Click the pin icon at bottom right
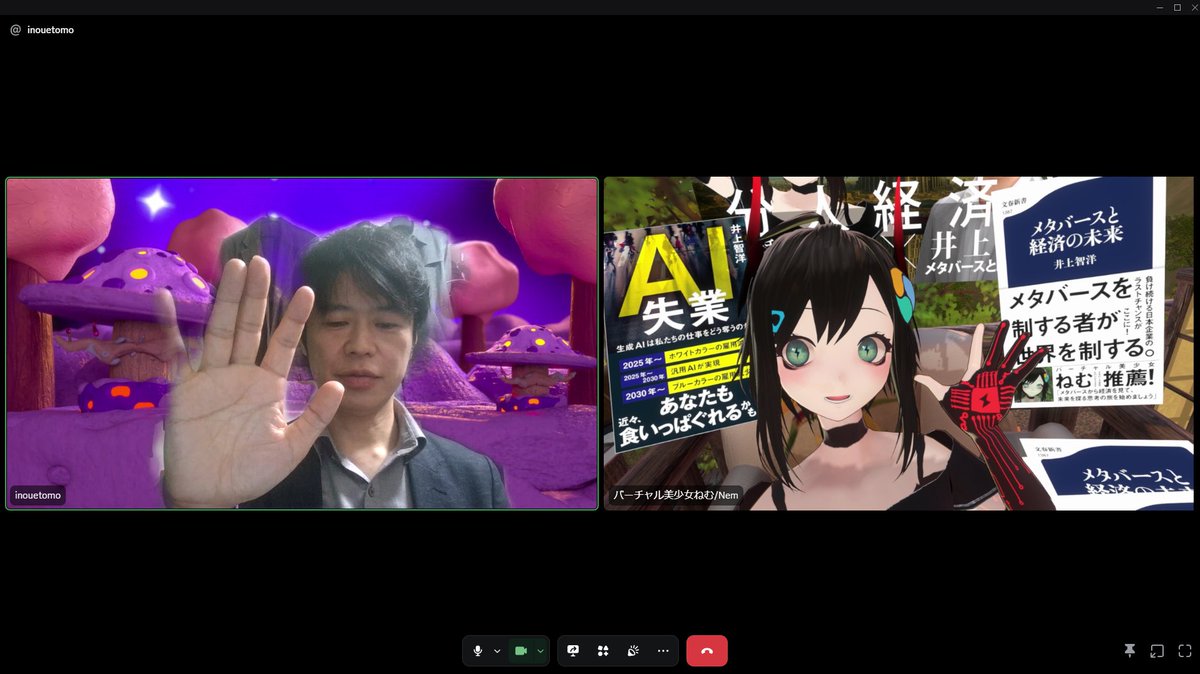 (1130, 651)
